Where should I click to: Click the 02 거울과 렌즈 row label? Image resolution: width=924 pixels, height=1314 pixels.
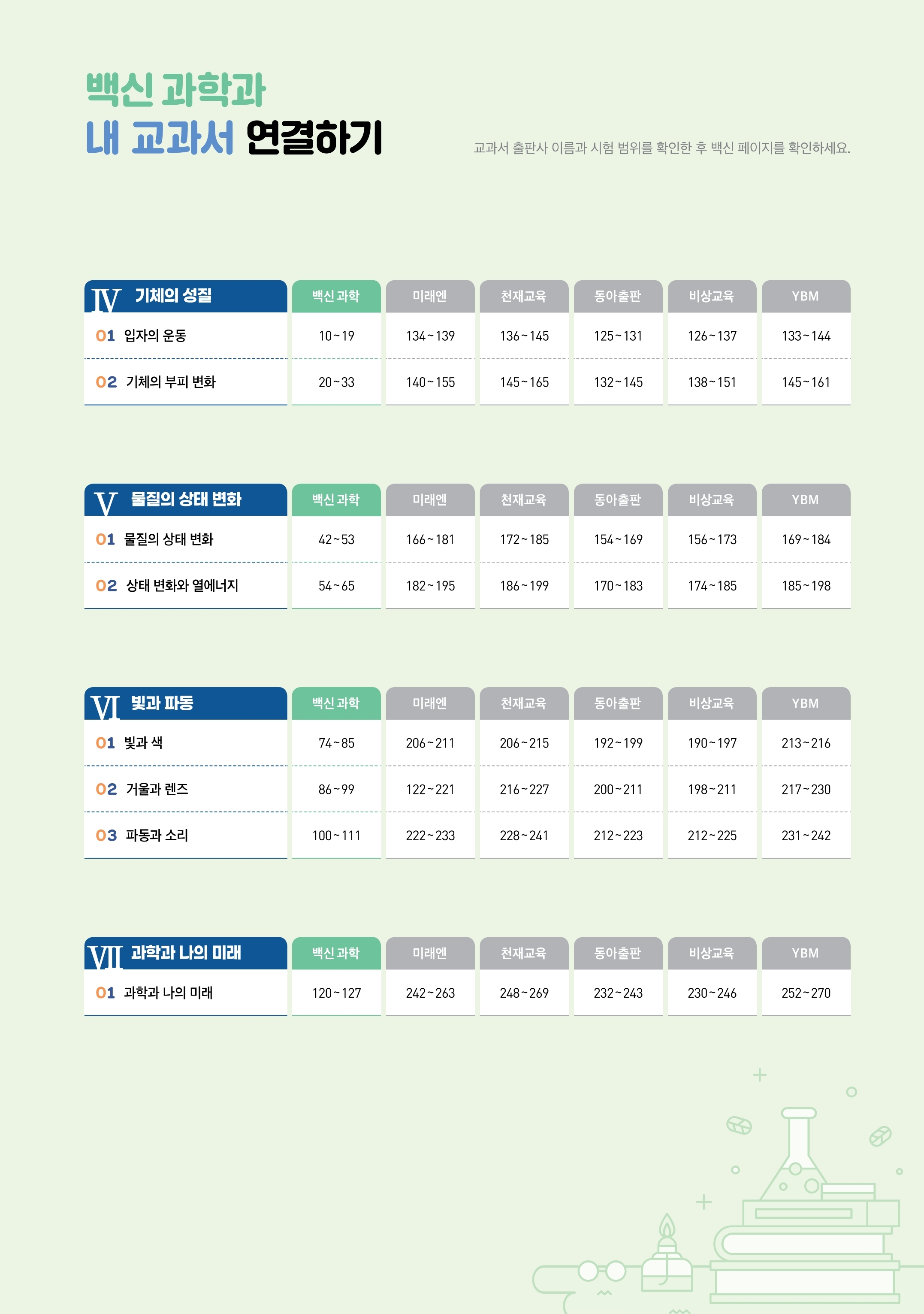coord(142,789)
